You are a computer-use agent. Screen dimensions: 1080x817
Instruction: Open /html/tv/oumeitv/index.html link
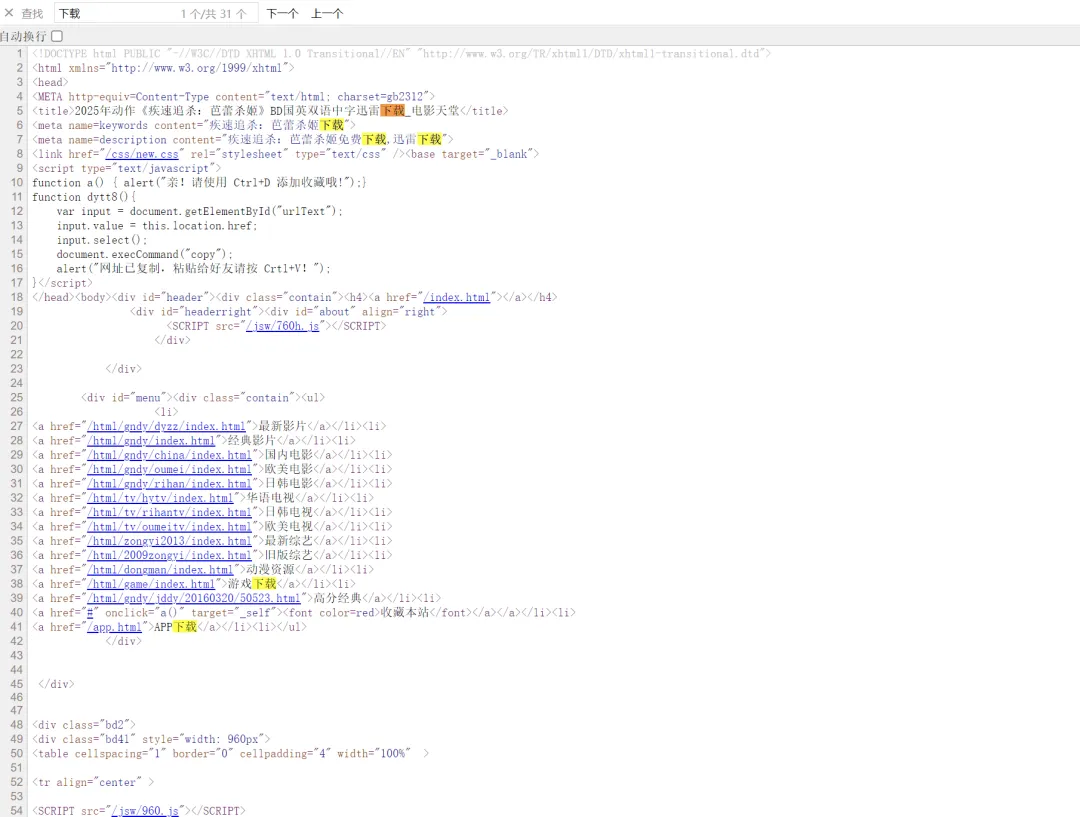(169, 527)
